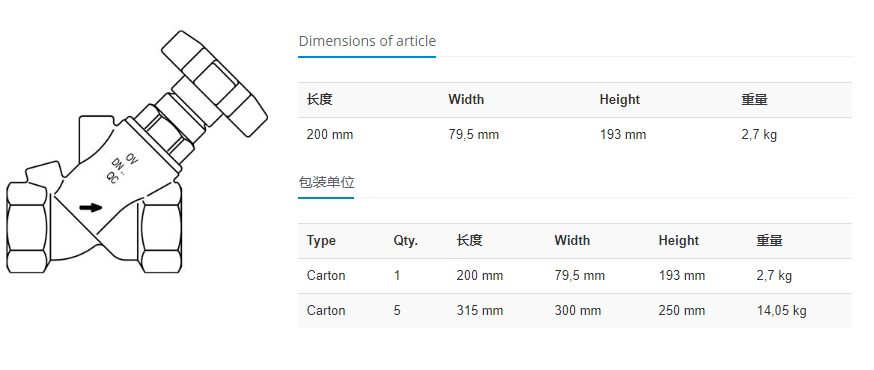Screen dimensions: 874x370
Task: Click the 长度 header in dimensions table
Action: click(319, 100)
